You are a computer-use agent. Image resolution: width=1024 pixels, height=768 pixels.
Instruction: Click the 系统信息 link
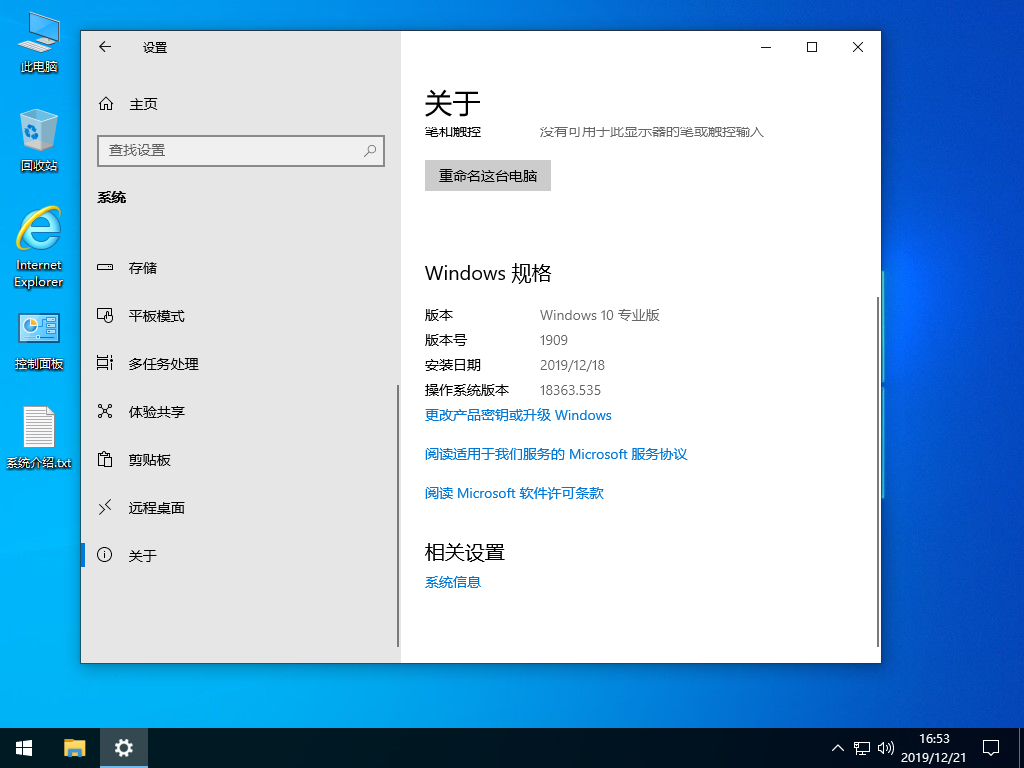point(453,582)
